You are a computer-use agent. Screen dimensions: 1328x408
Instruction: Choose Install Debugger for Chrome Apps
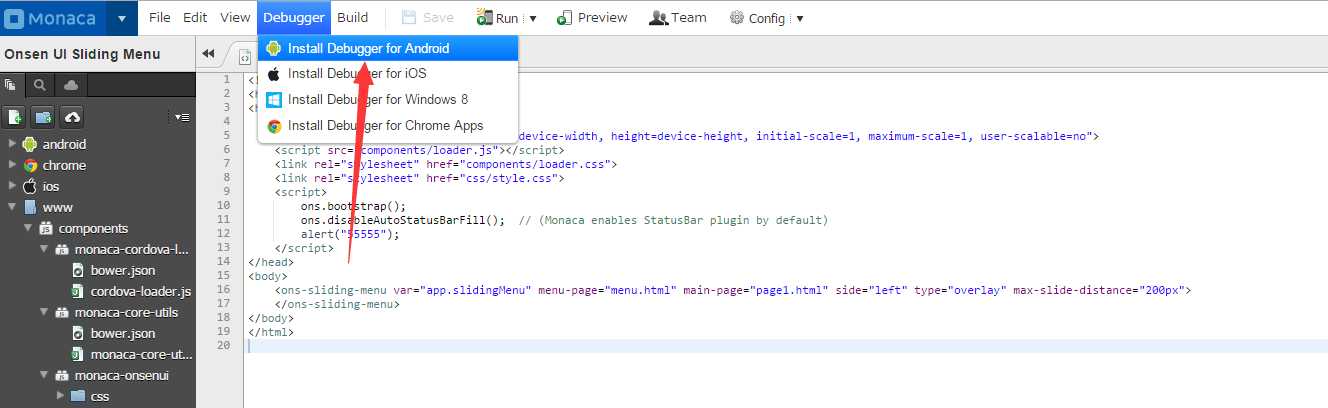tap(388, 125)
